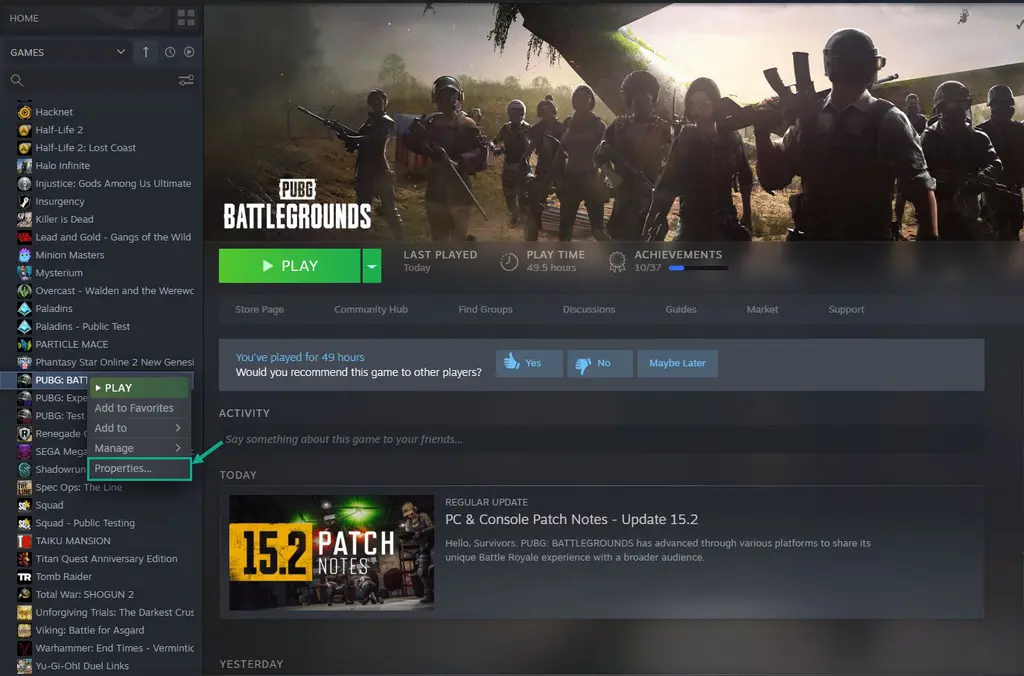The image size is (1024, 676).
Task: Click the Killer is Dead icon
Action: (24, 219)
